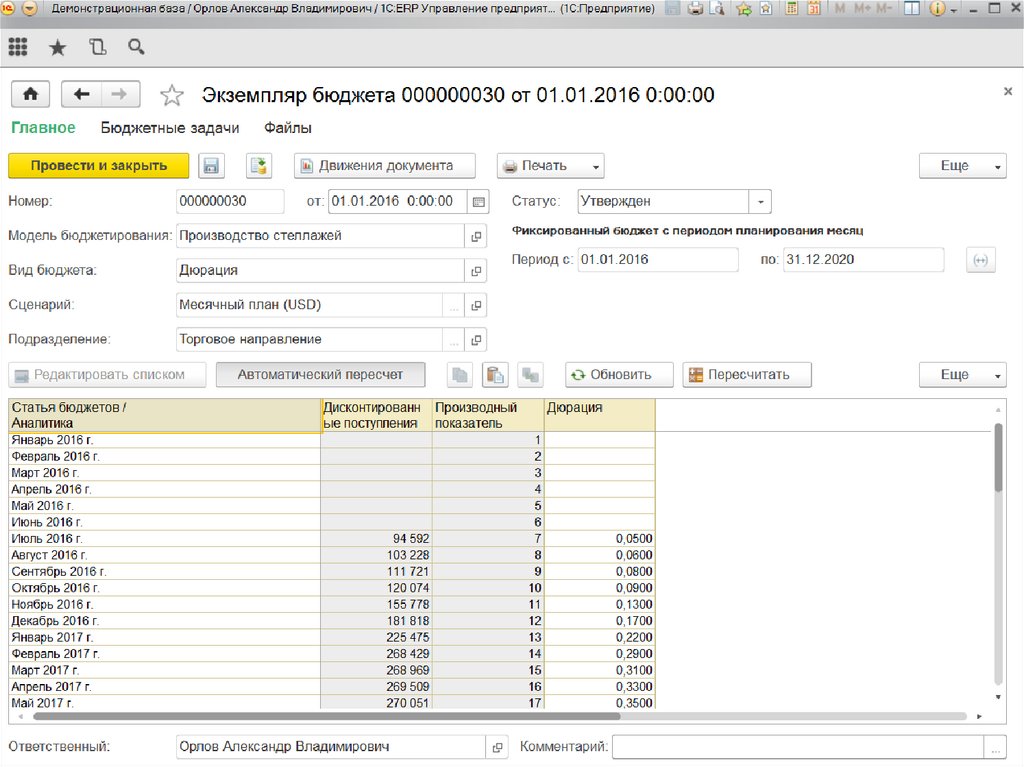
Task: Open the Файлы tab
Action: coord(288,128)
